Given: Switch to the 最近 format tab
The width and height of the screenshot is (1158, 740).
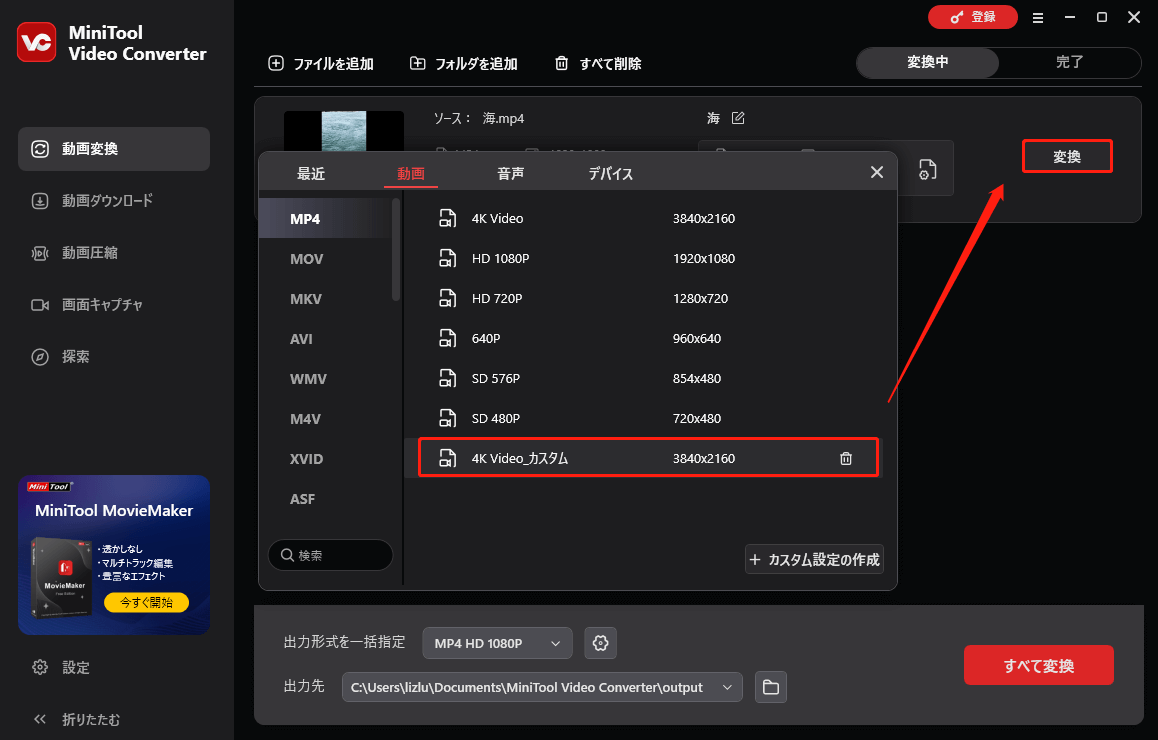Looking at the screenshot, I should pyautogui.click(x=311, y=174).
